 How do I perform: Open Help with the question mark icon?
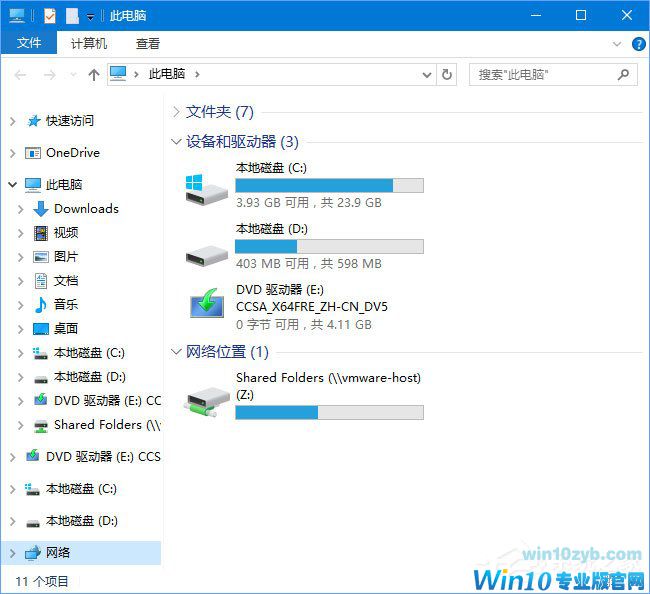(x=638, y=44)
